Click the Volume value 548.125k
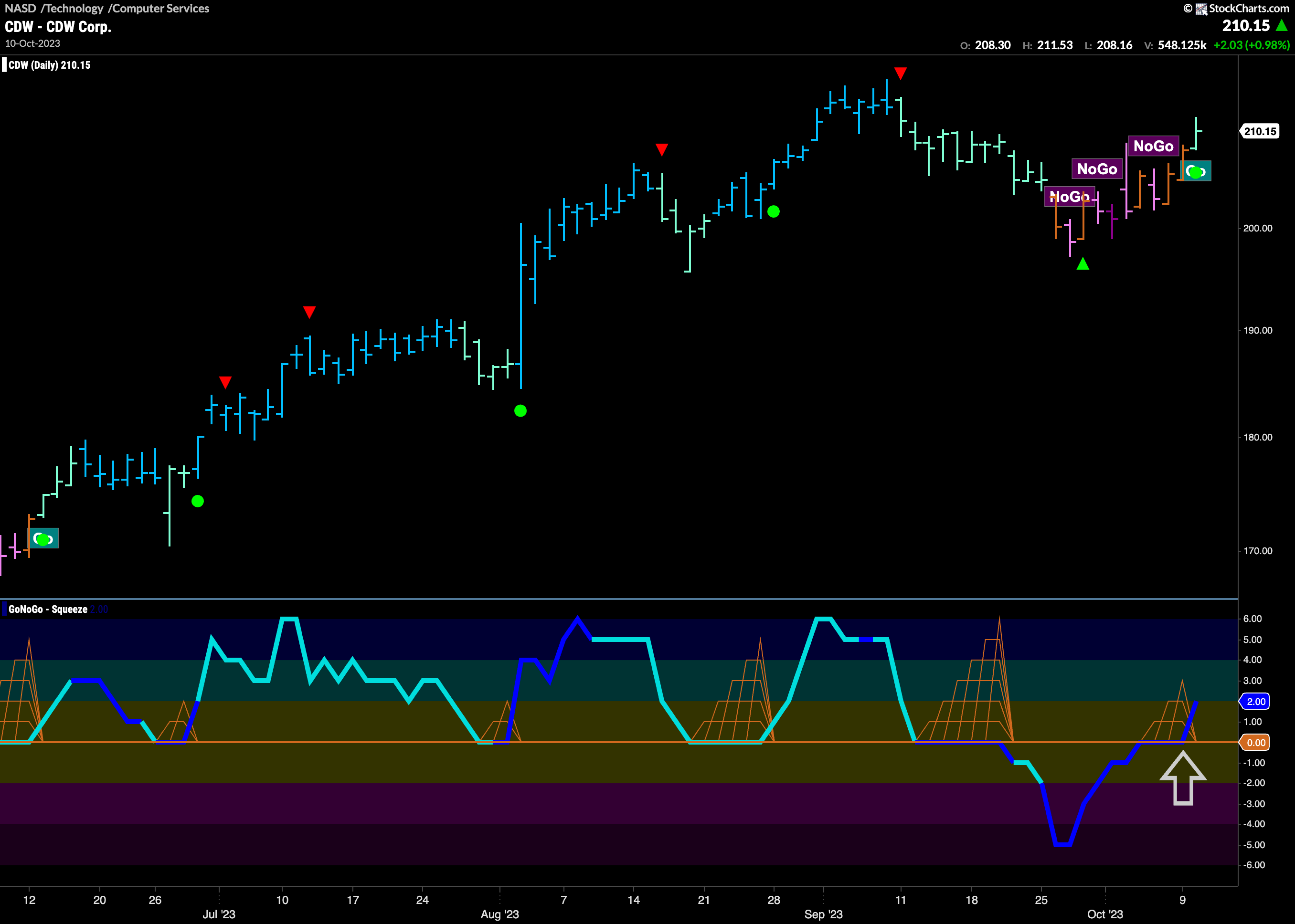The width and height of the screenshot is (1295, 924). pos(1182,45)
